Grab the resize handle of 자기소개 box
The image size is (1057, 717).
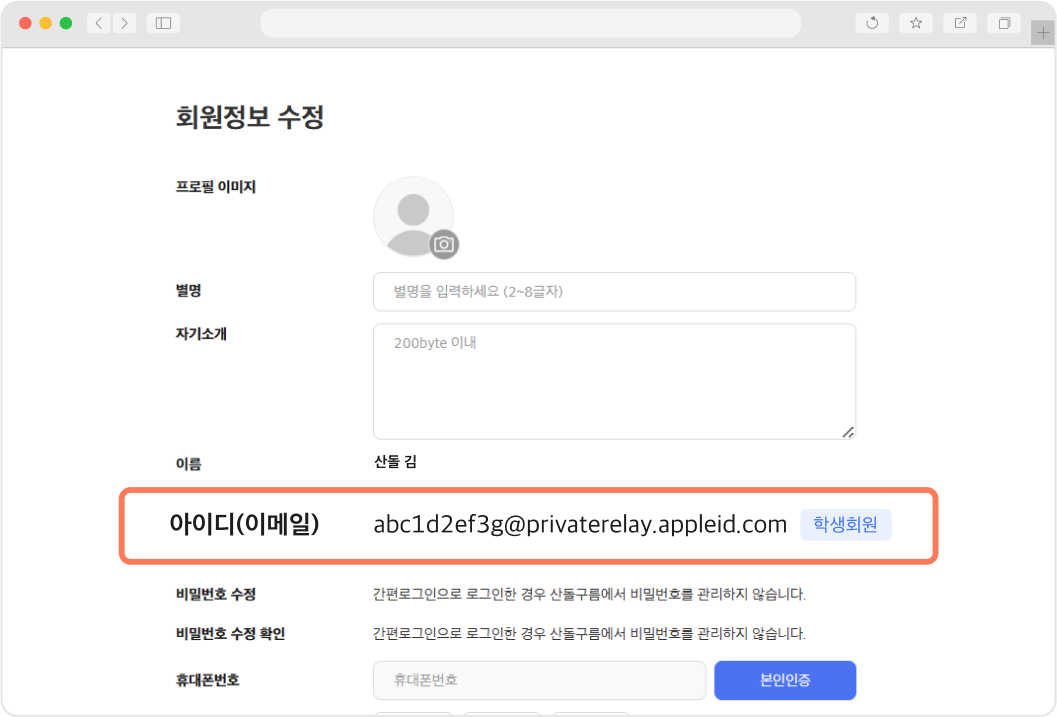pyautogui.click(x=848, y=432)
